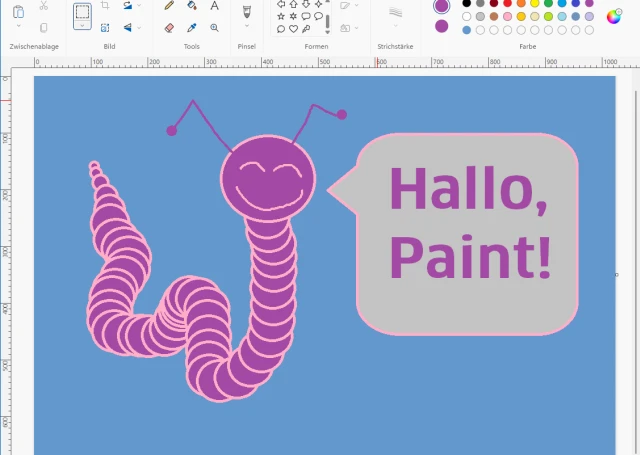
Task: Open the selection tool dropdown arrow
Action: (x=82, y=25)
